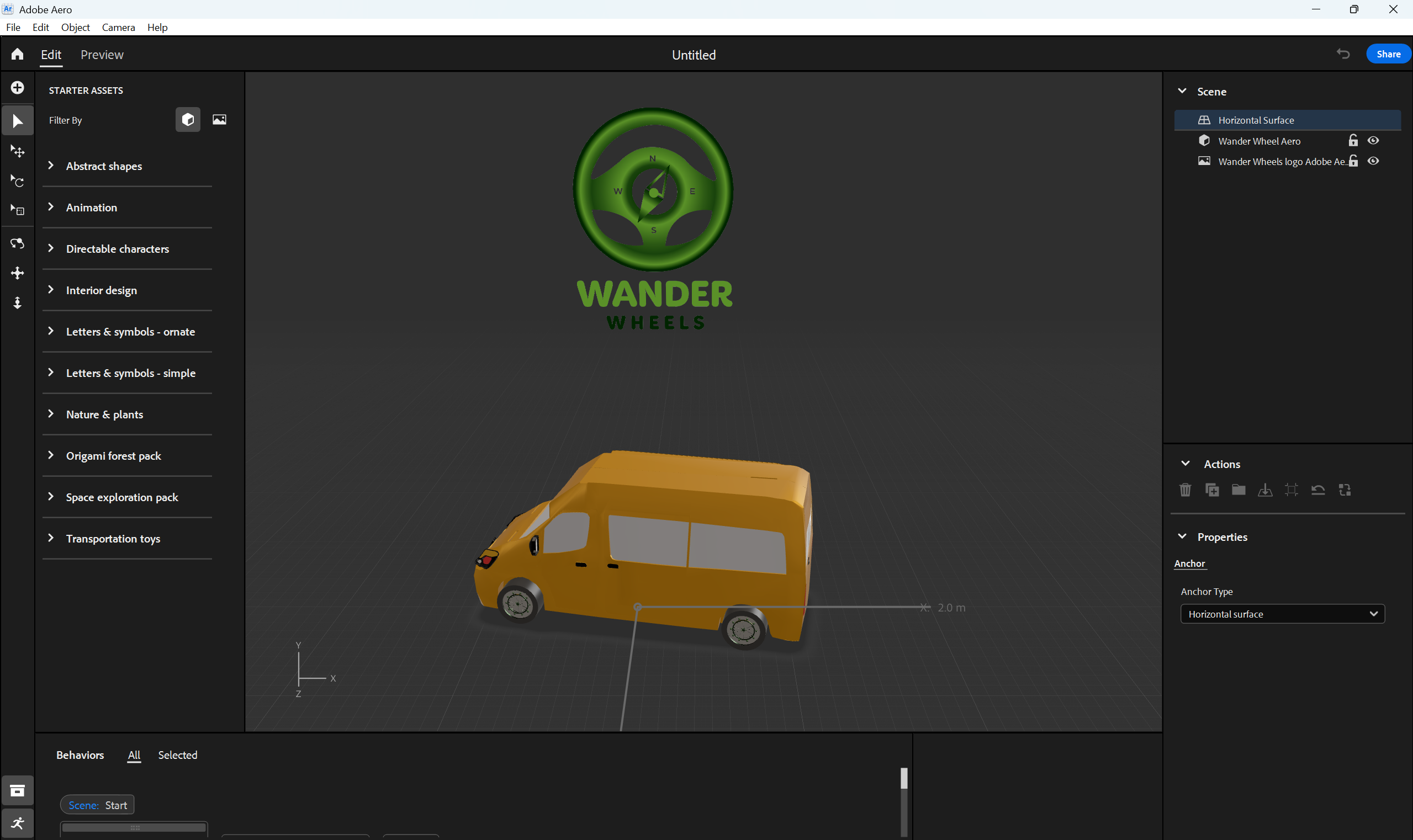Screen dimensions: 1413x840
Task: Open the Anchor Type dropdown
Action: [1283, 614]
